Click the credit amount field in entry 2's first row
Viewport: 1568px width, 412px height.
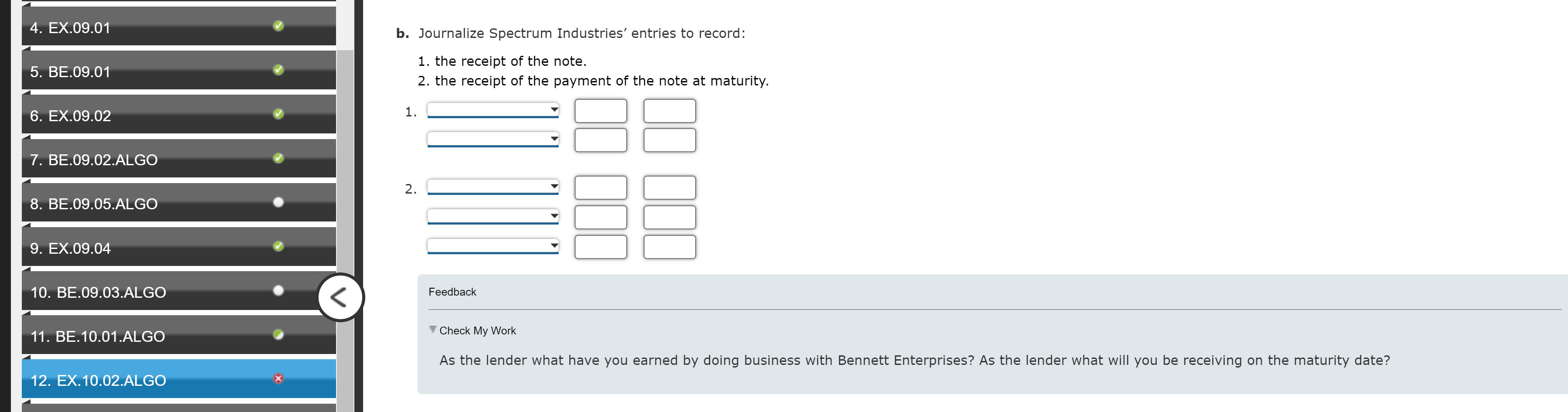tap(669, 187)
